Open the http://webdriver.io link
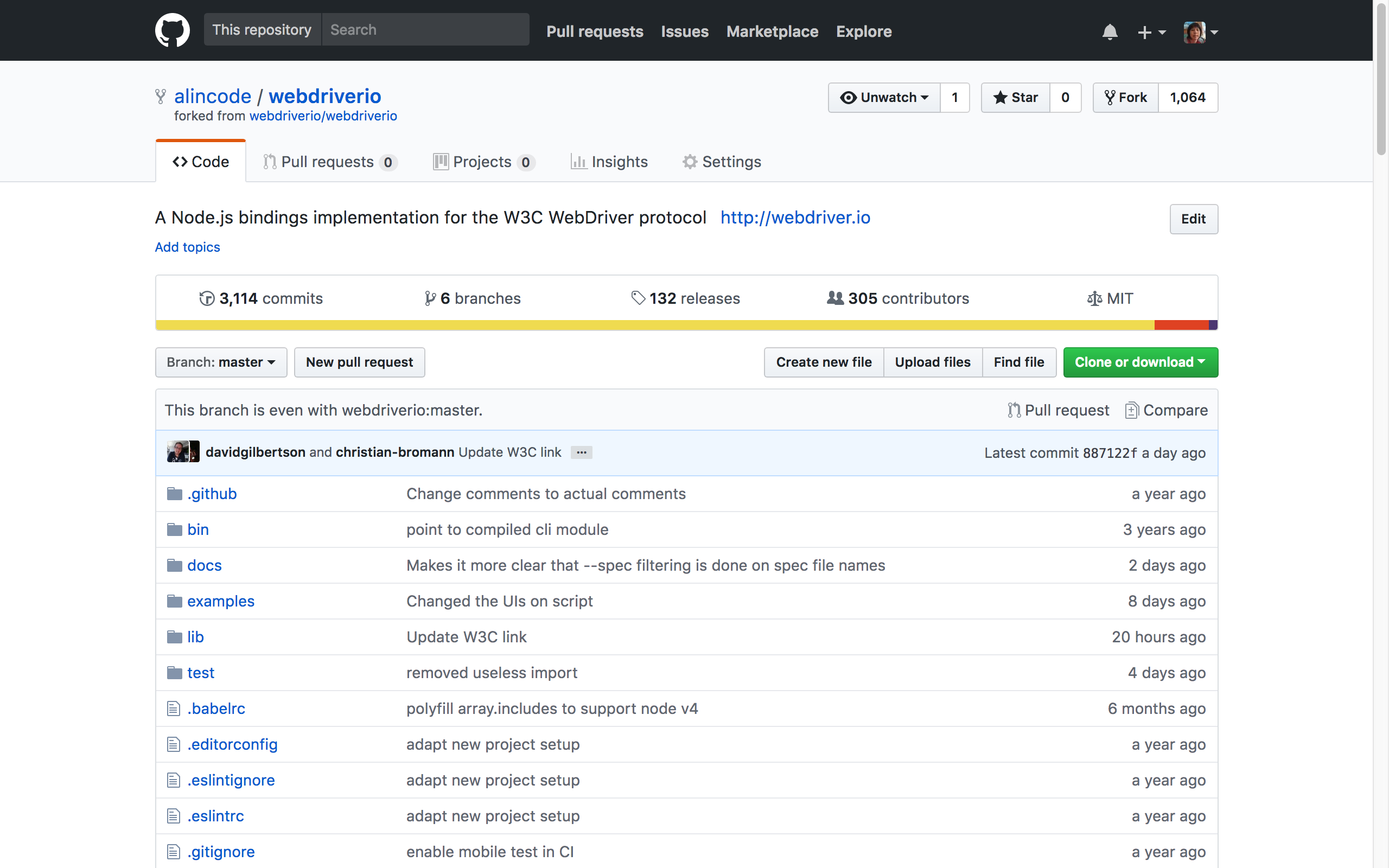Image resolution: width=1389 pixels, height=868 pixels. point(795,218)
